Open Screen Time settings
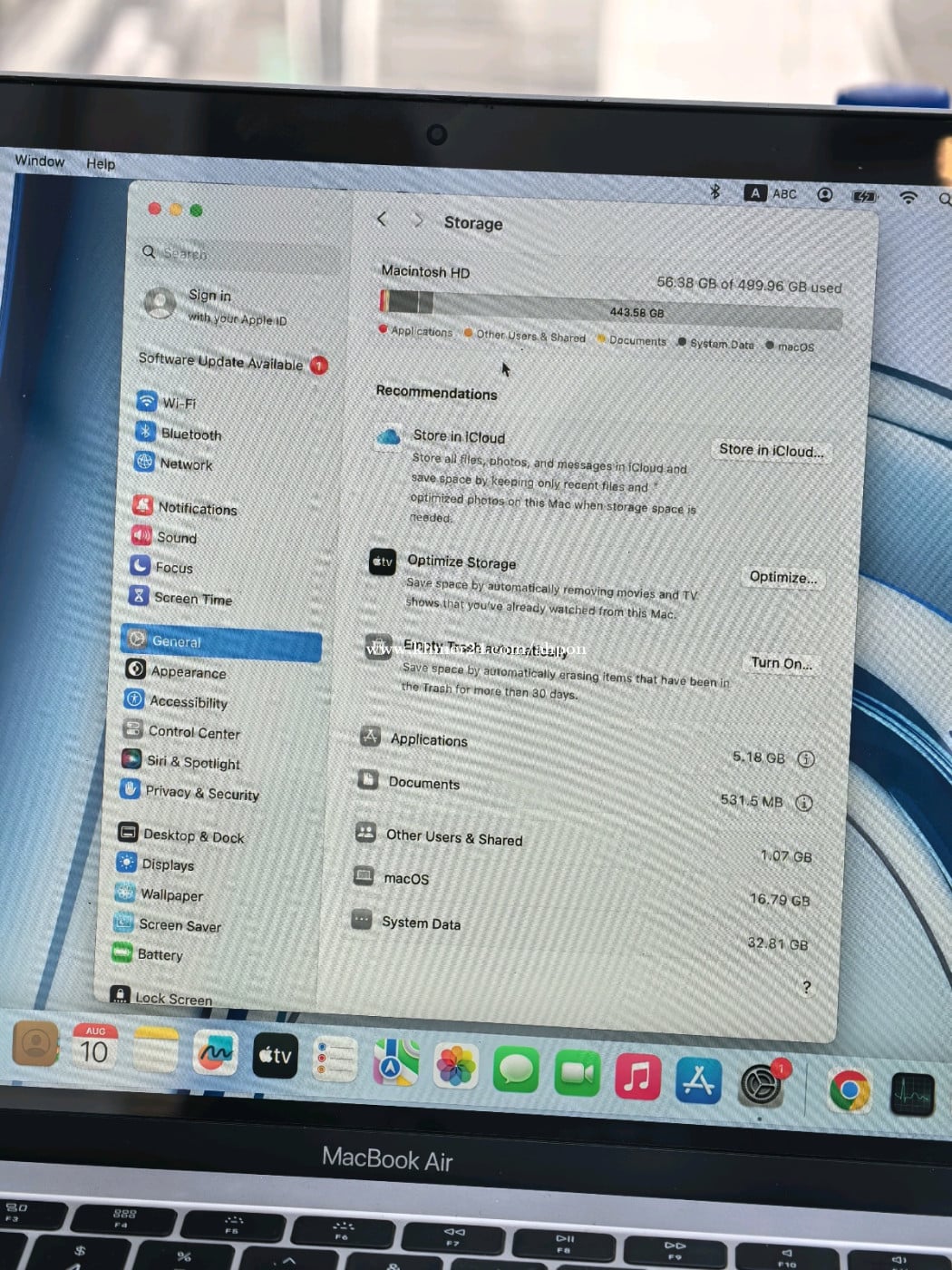 (x=180, y=598)
